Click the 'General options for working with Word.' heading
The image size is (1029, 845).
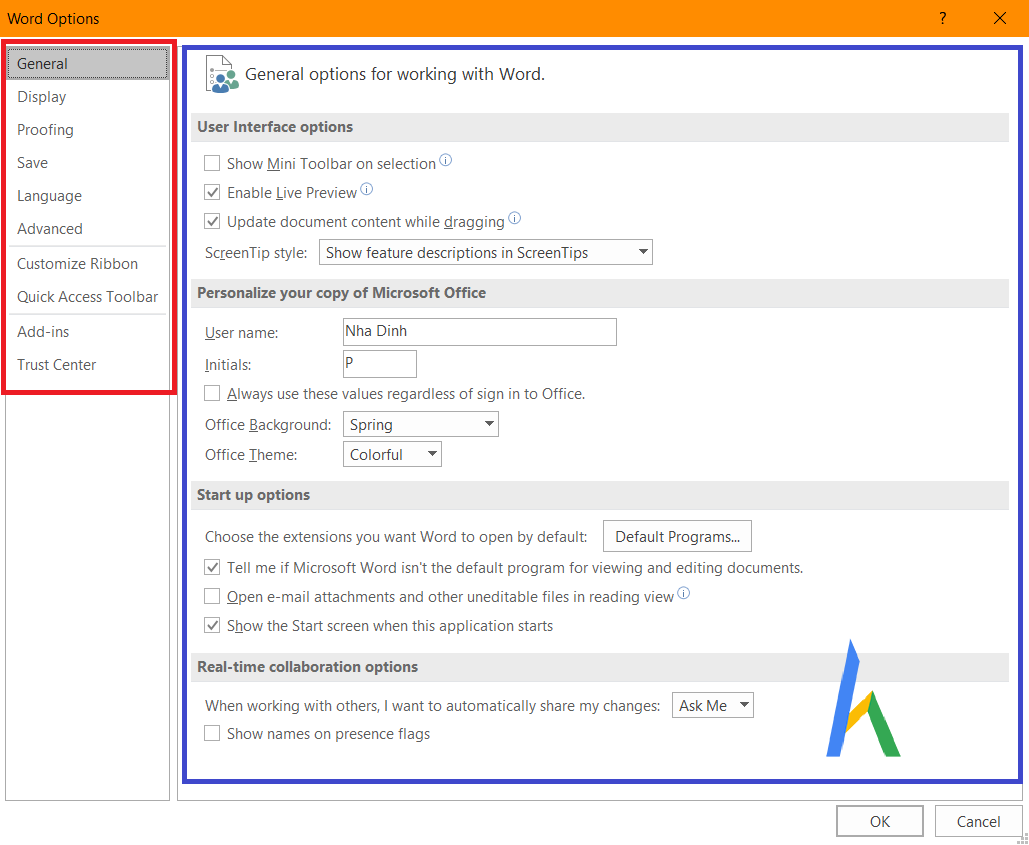point(395,74)
